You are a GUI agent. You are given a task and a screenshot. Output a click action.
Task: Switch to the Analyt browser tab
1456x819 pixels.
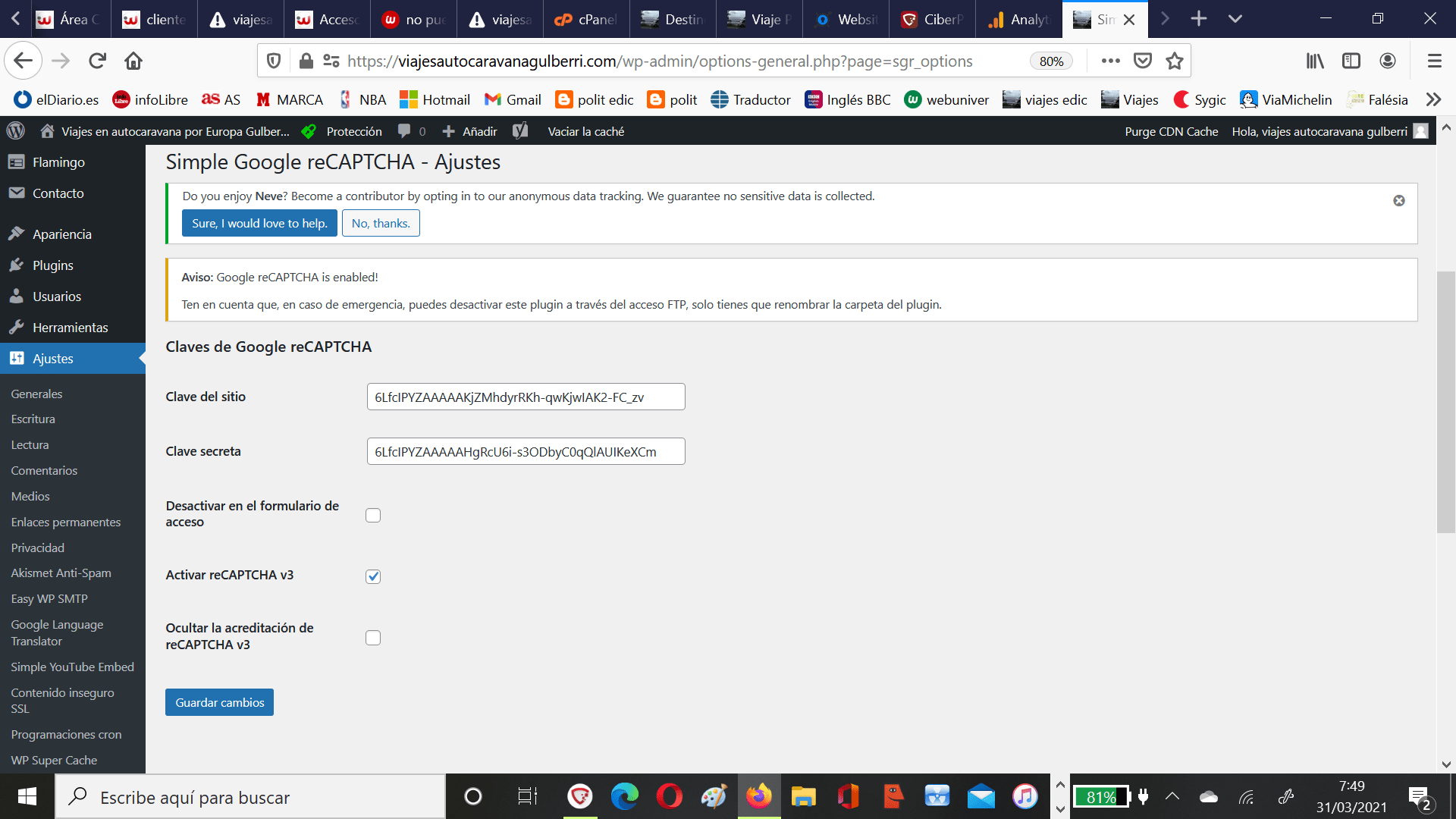pyautogui.click(x=1018, y=19)
